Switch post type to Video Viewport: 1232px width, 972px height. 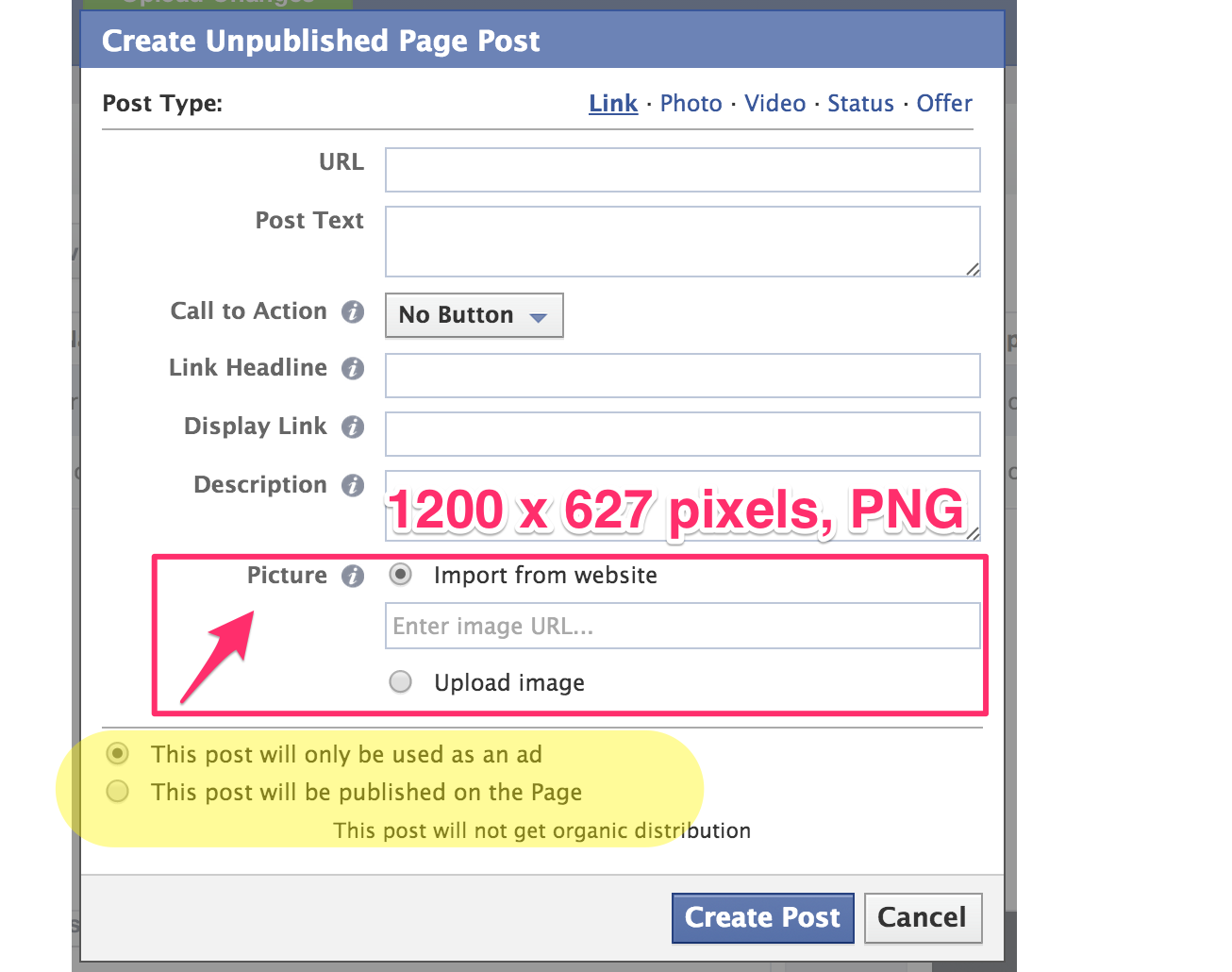(x=775, y=104)
